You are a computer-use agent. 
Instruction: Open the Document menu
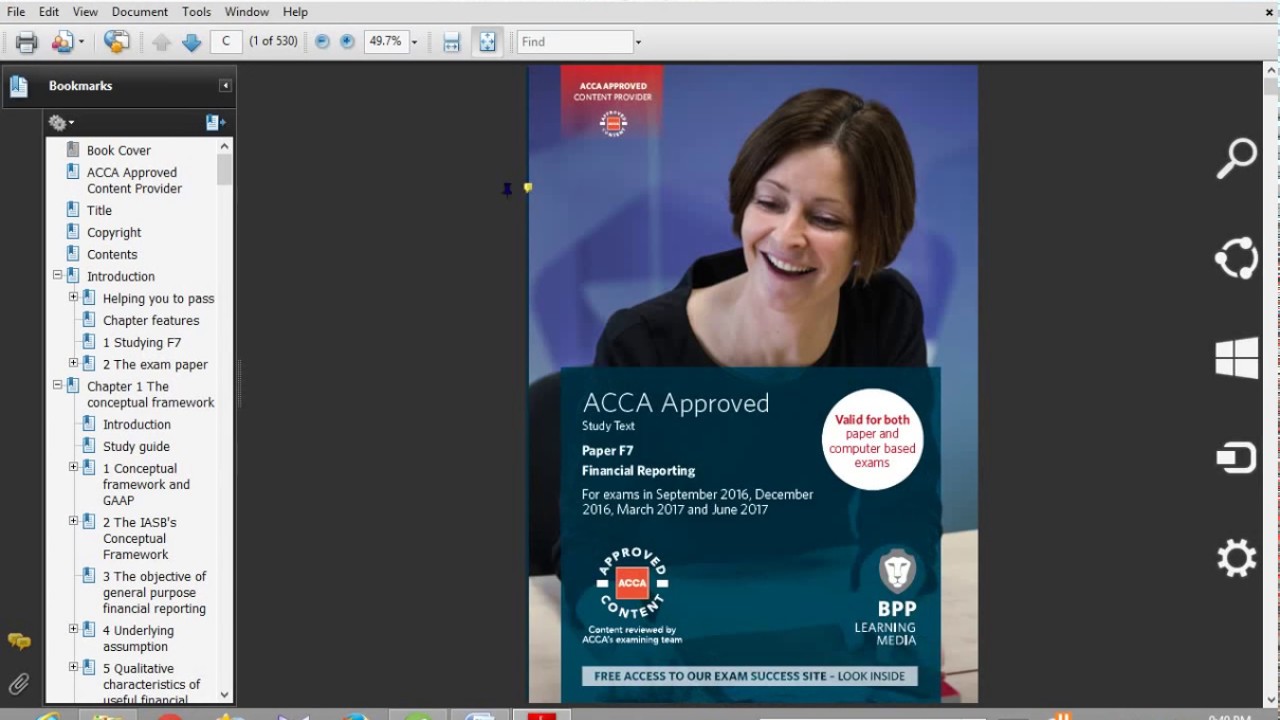click(140, 12)
